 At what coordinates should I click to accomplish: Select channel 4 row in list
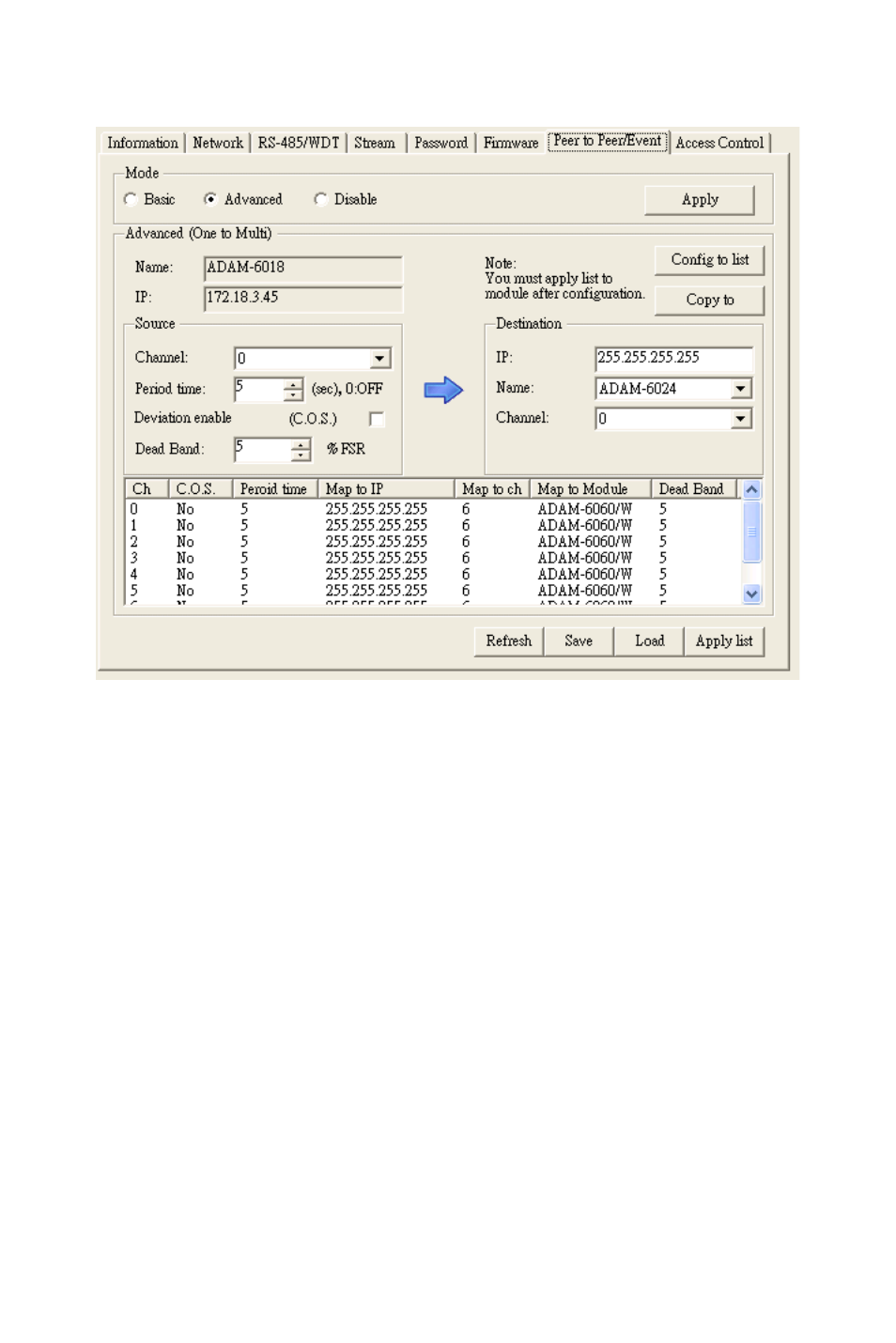432,575
